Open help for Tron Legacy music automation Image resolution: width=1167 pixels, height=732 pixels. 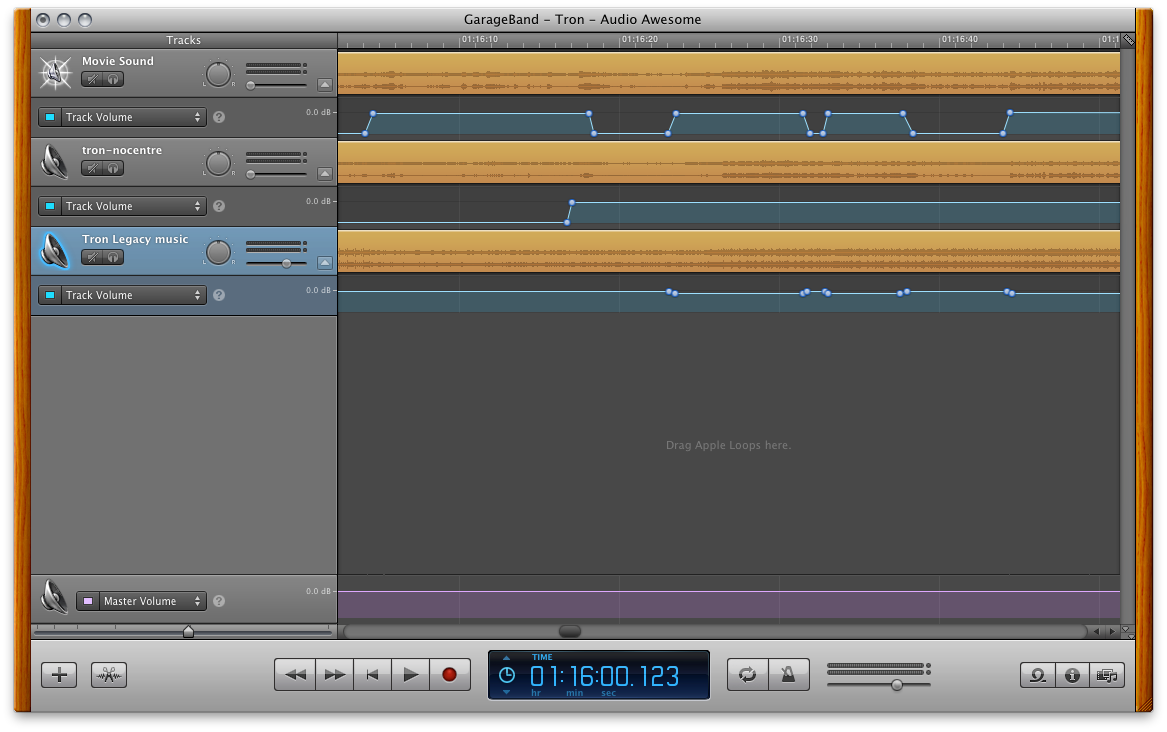click(219, 295)
